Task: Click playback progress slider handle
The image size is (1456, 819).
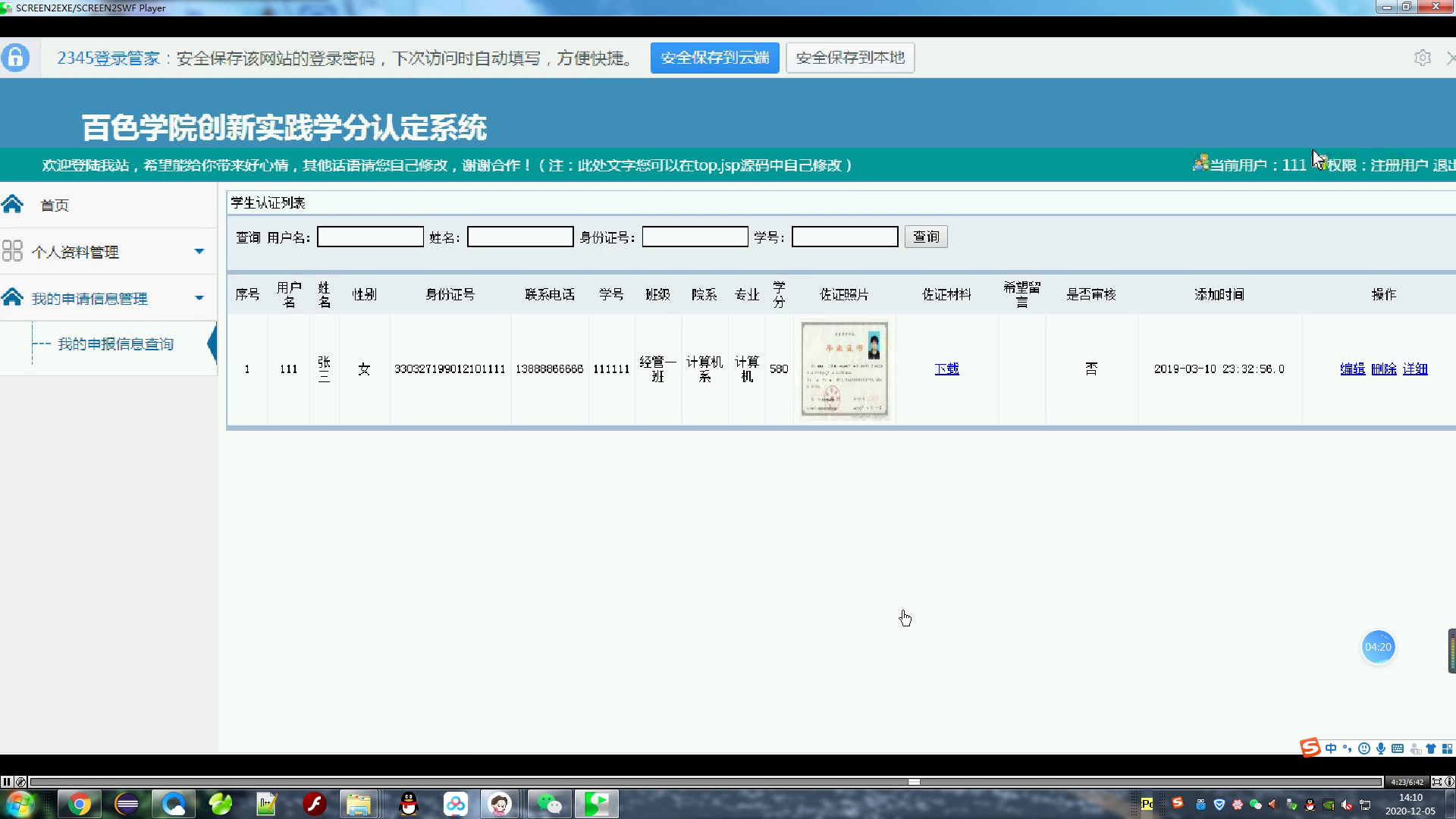Action: [x=914, y=782]
